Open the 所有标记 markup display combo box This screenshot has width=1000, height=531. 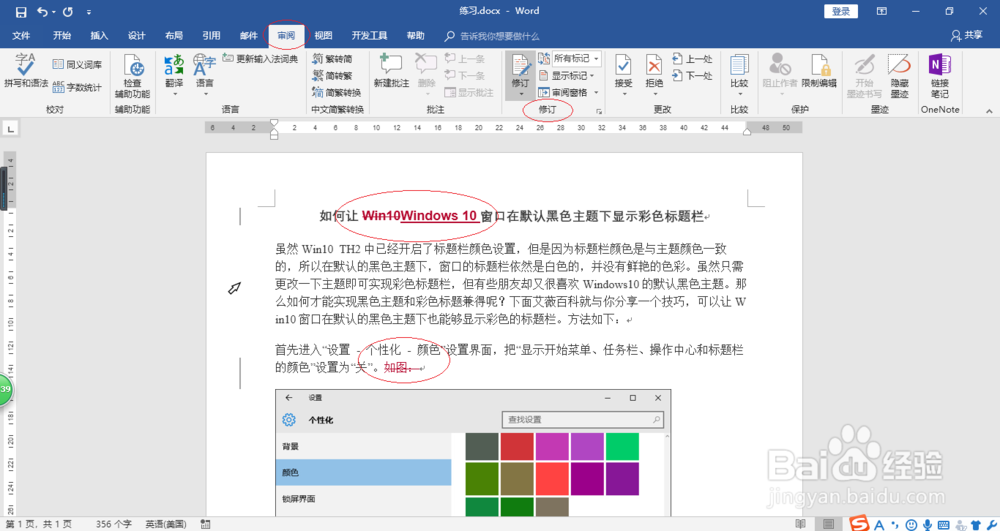pos(576,59)
